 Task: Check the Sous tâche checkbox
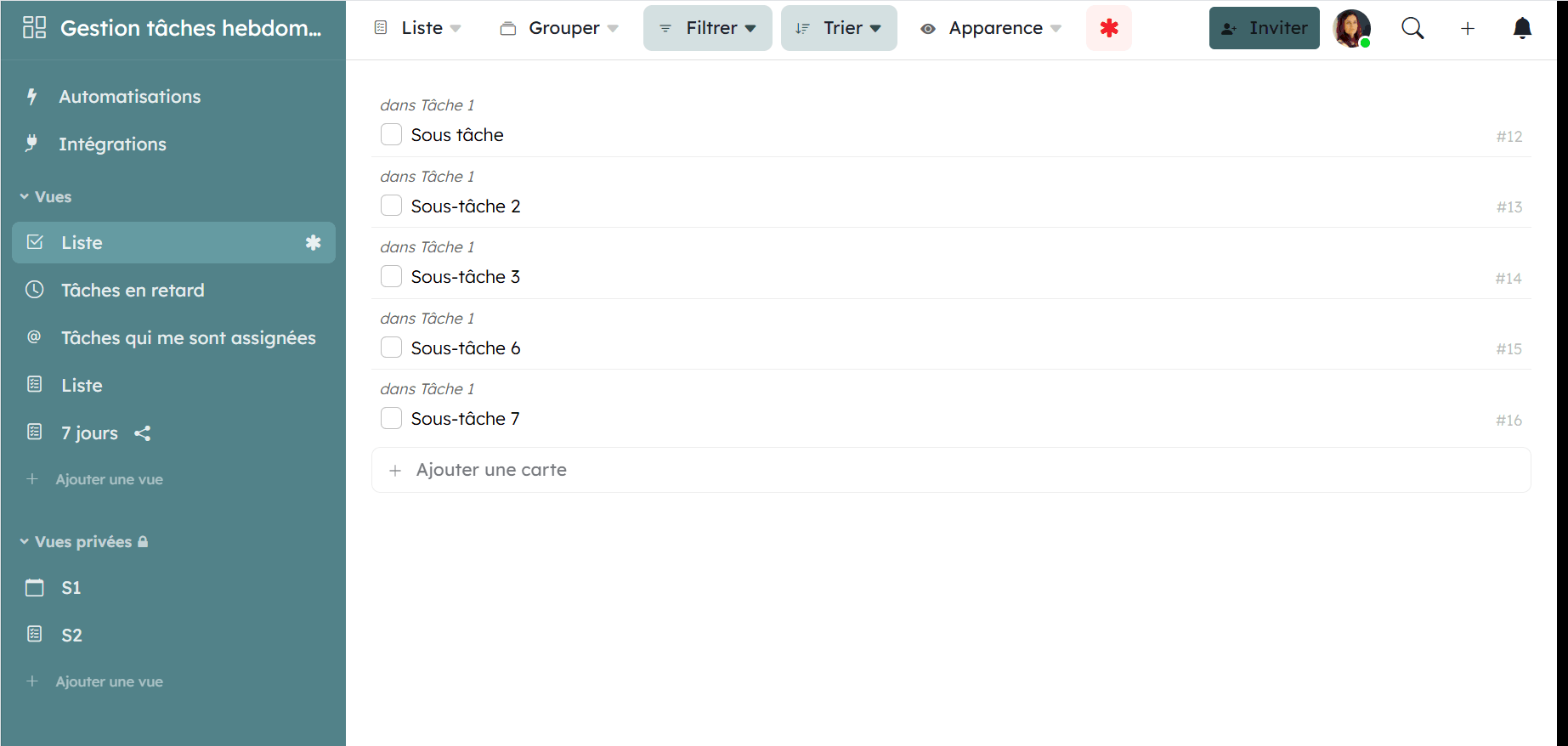tap(391, 135)
